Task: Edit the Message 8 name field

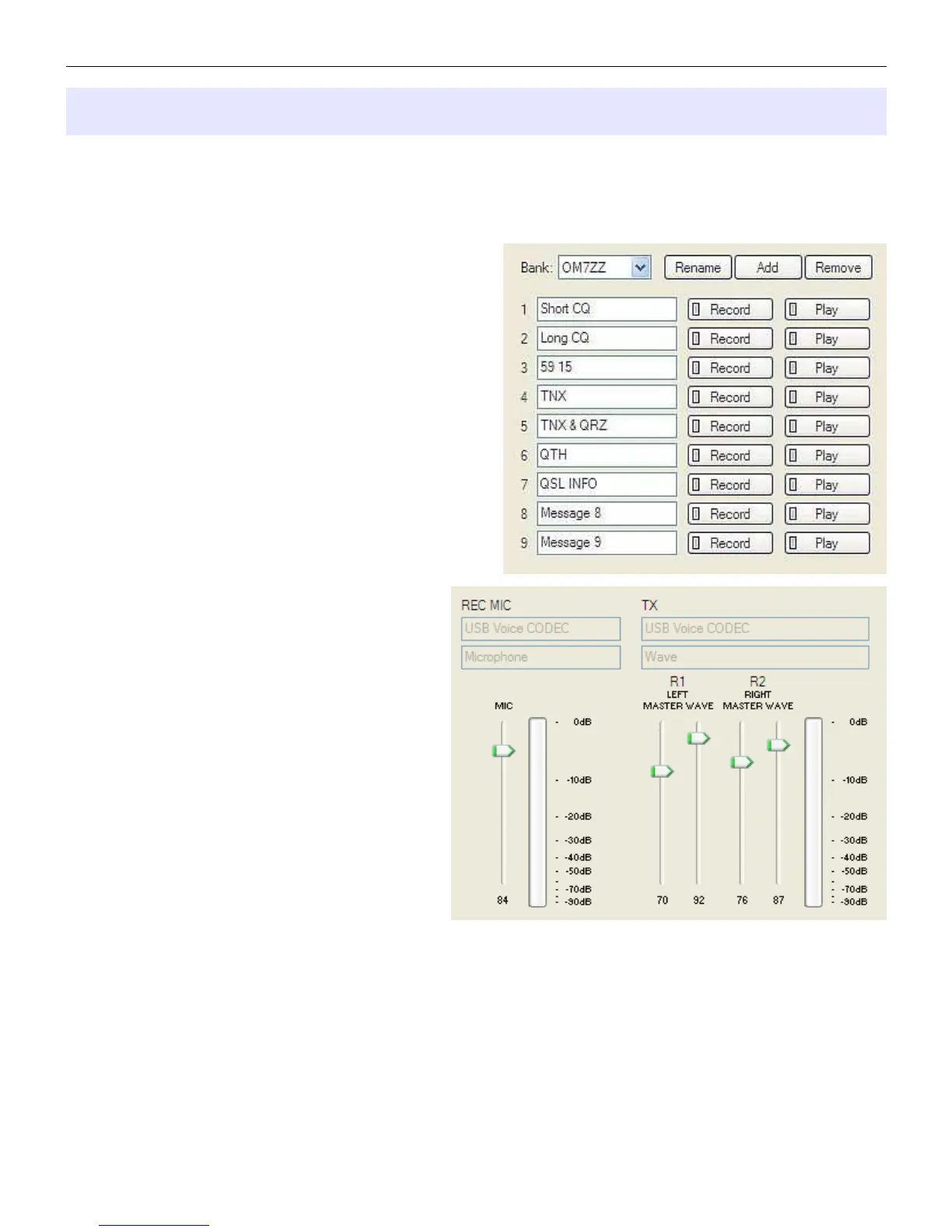Action: pos(607,513)
